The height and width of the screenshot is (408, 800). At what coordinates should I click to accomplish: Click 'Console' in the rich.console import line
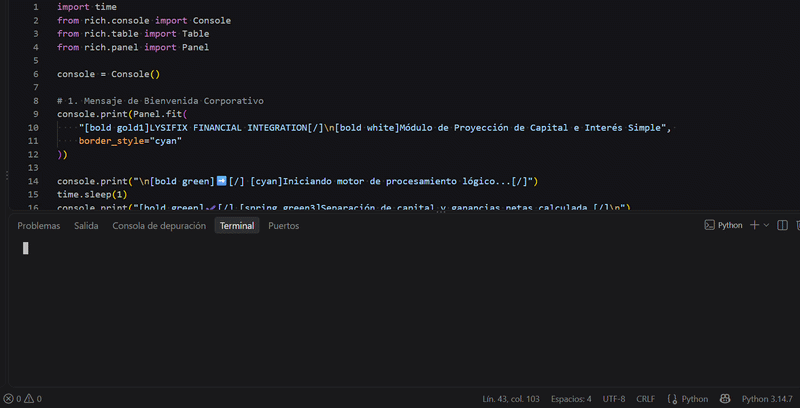212,21
